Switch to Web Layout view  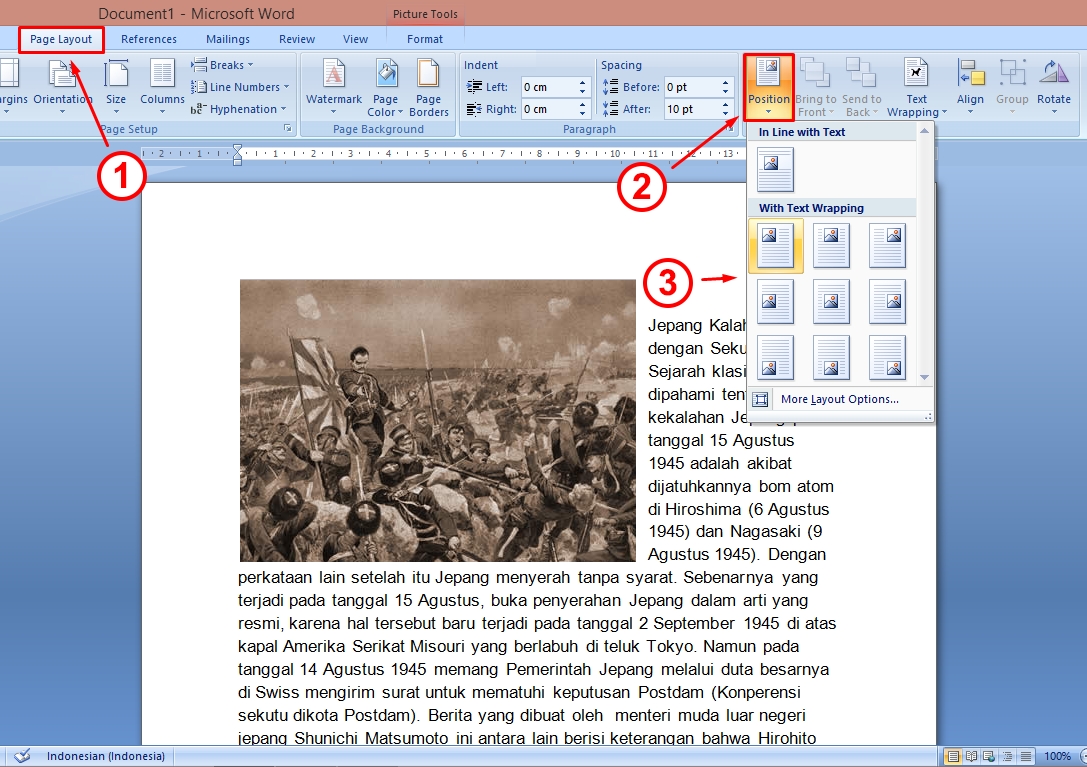tap(989, 756)
